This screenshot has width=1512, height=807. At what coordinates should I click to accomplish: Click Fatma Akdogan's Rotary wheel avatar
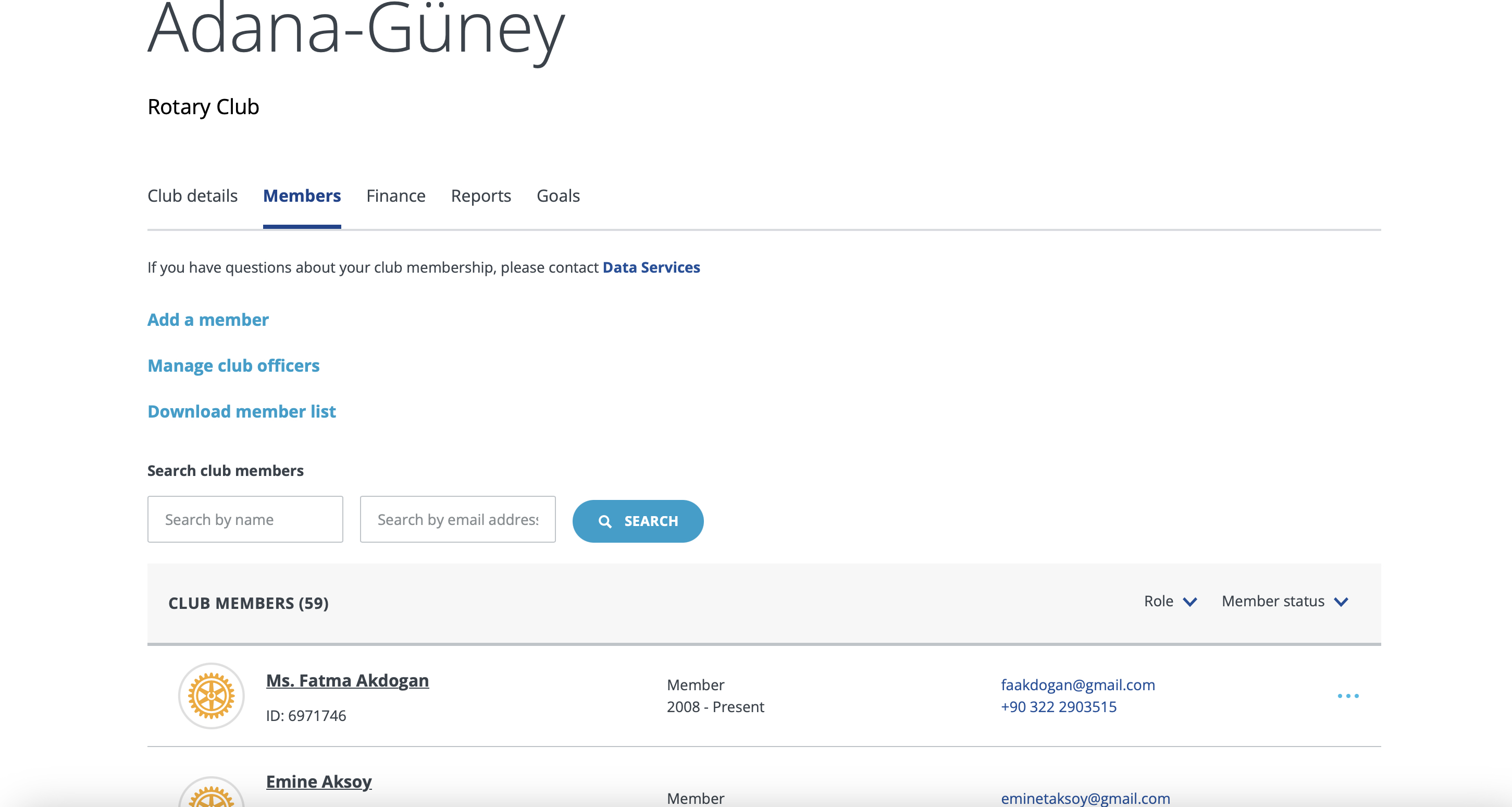point(210,696)
